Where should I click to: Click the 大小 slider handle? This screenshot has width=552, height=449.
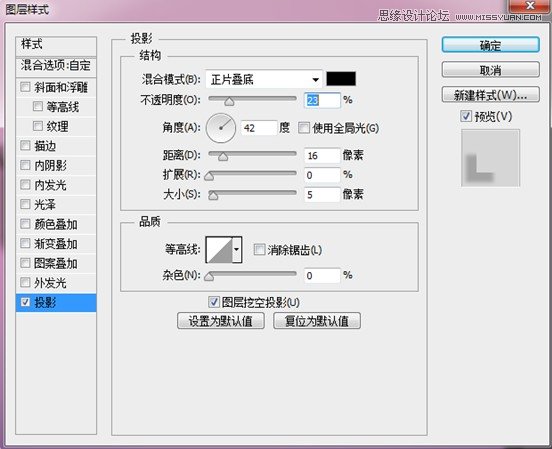(x=213, y=196)
